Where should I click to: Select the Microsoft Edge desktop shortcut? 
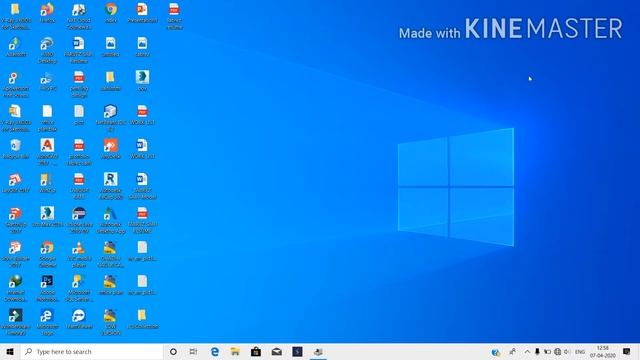47,322
